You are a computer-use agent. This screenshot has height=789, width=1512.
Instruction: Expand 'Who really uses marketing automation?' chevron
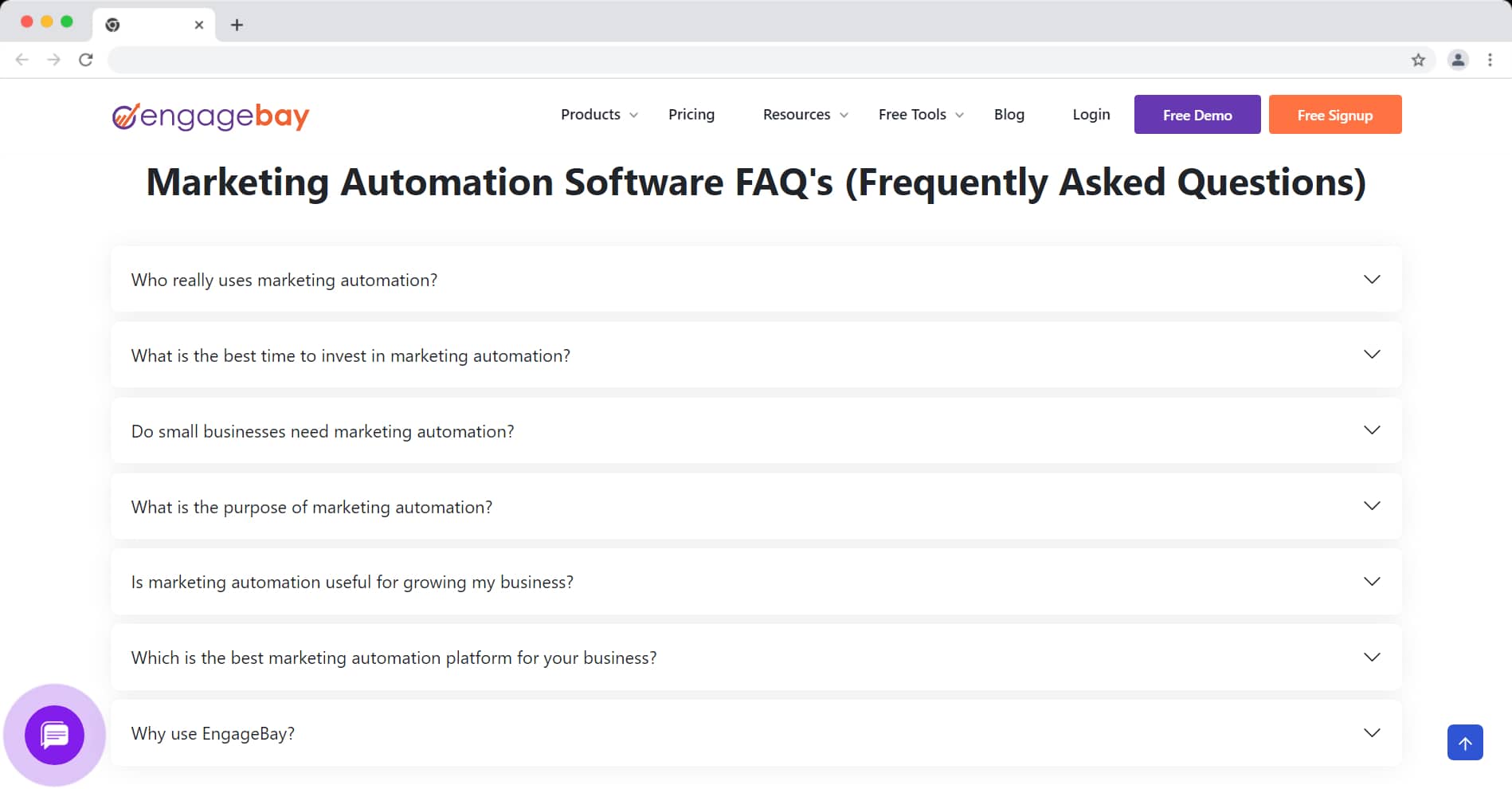[1372, 279]
